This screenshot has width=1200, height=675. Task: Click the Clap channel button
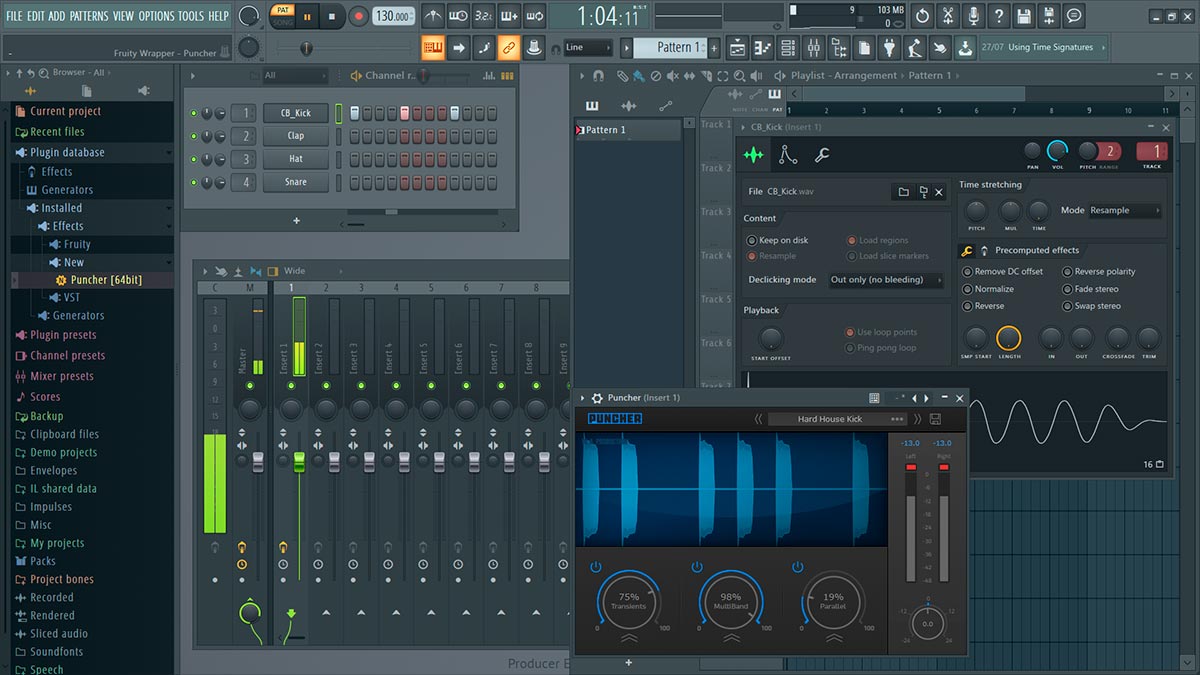[x=295, y=136]
